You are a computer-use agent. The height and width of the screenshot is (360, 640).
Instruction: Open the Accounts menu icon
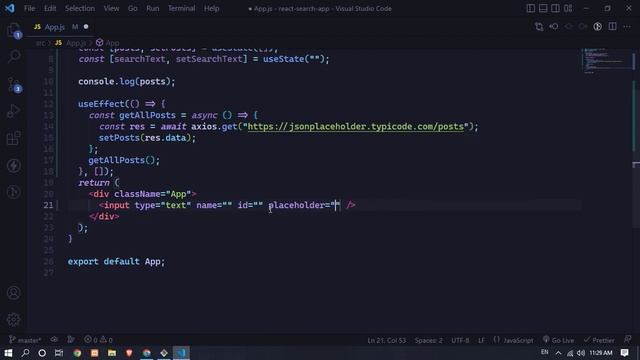point(13,293)
